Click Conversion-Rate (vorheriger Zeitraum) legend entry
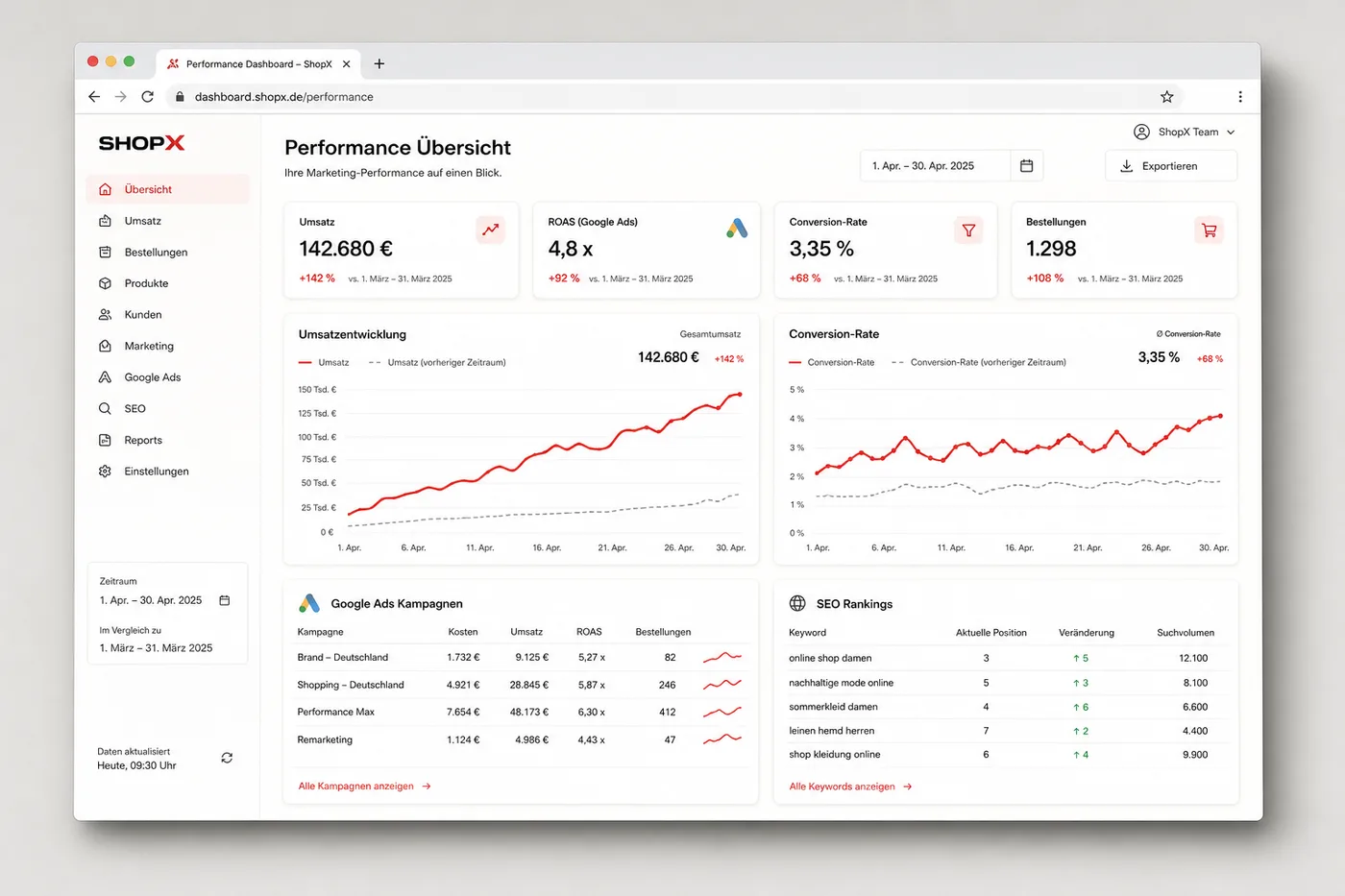This screenshot has height=896, width=1345. pyautogui.click(x=979, y=362)
